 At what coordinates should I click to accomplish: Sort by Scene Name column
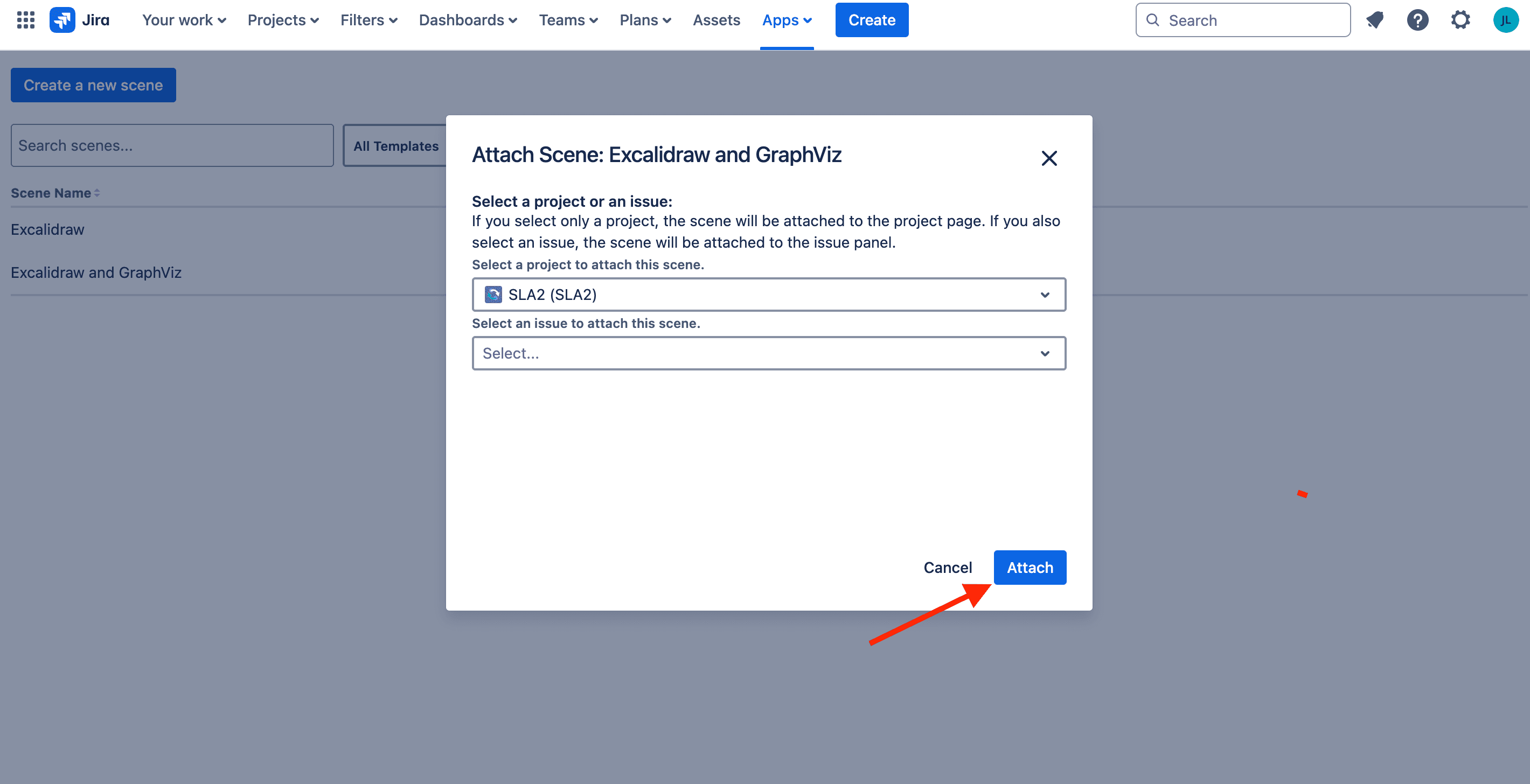55,193
